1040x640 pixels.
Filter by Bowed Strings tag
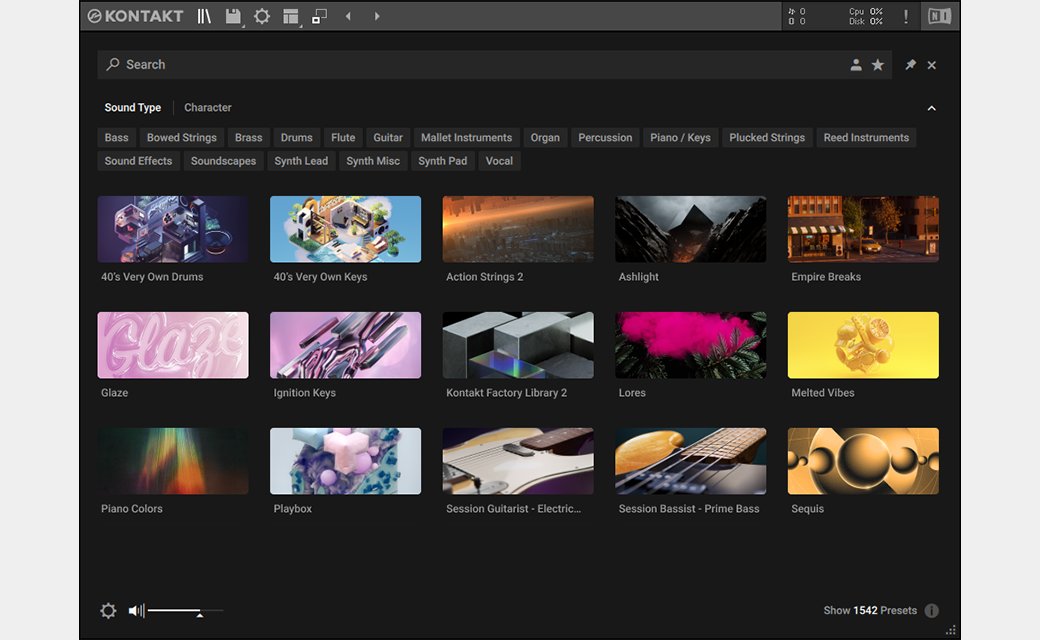tap(182, 138)
